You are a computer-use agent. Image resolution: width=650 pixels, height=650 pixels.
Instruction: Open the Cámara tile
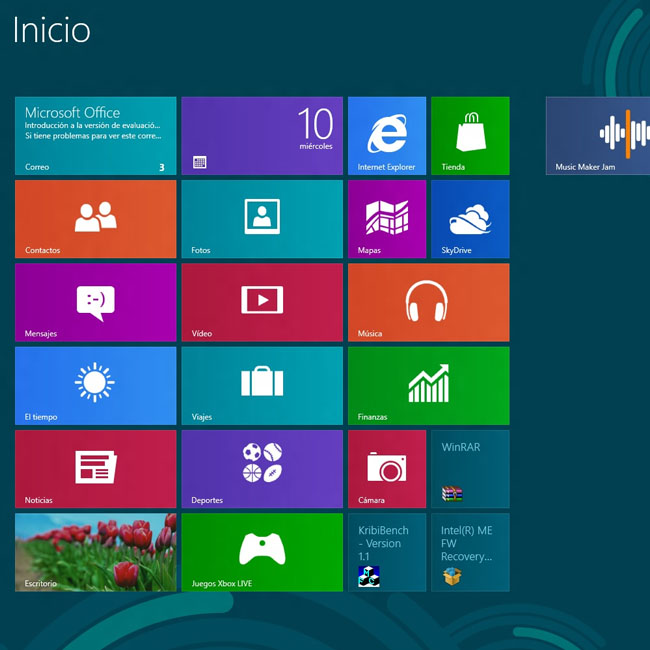coord(386,468)
